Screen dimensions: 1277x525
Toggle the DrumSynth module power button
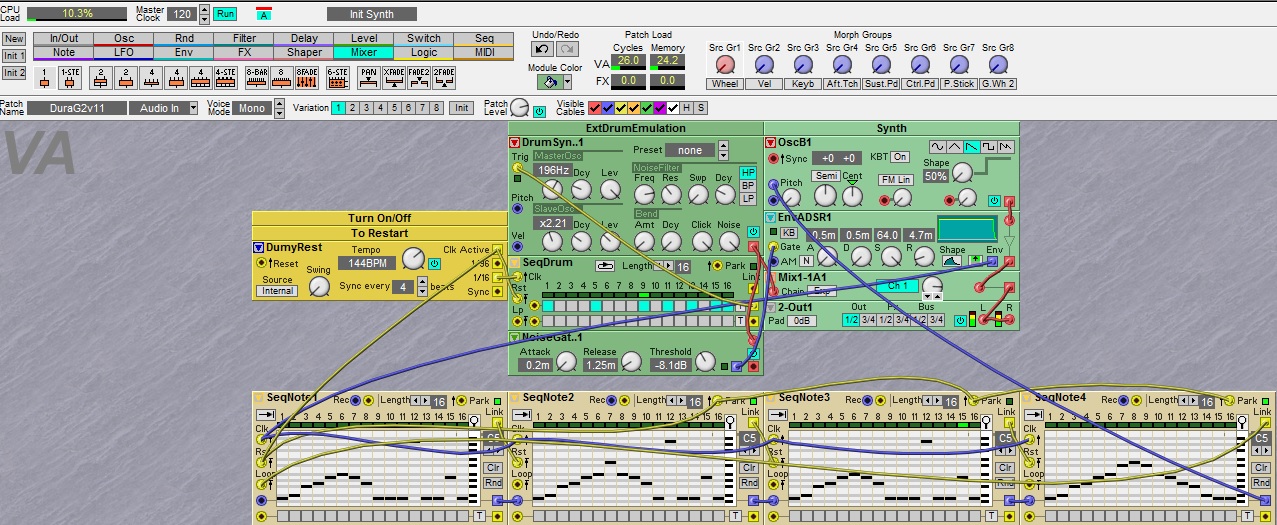click(753, 231)
